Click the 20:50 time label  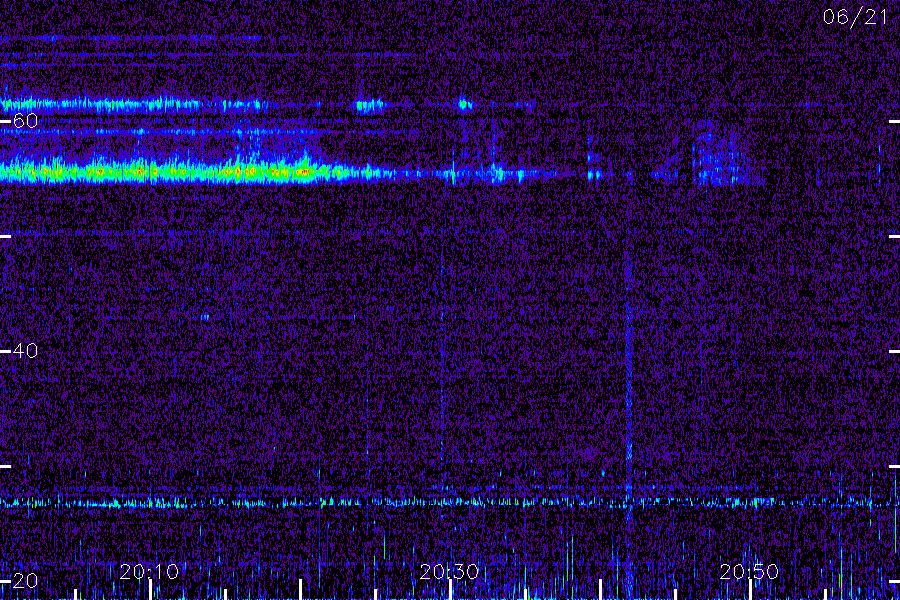tap(749, 571)
